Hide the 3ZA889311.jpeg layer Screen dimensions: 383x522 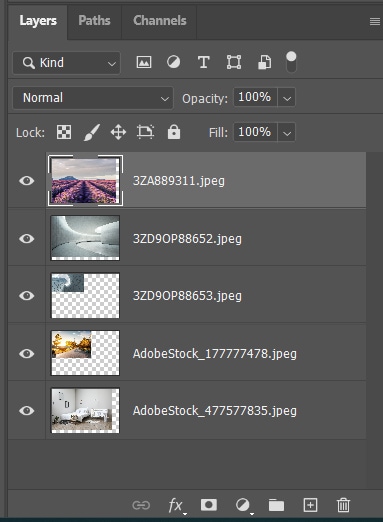coord(27,181)
